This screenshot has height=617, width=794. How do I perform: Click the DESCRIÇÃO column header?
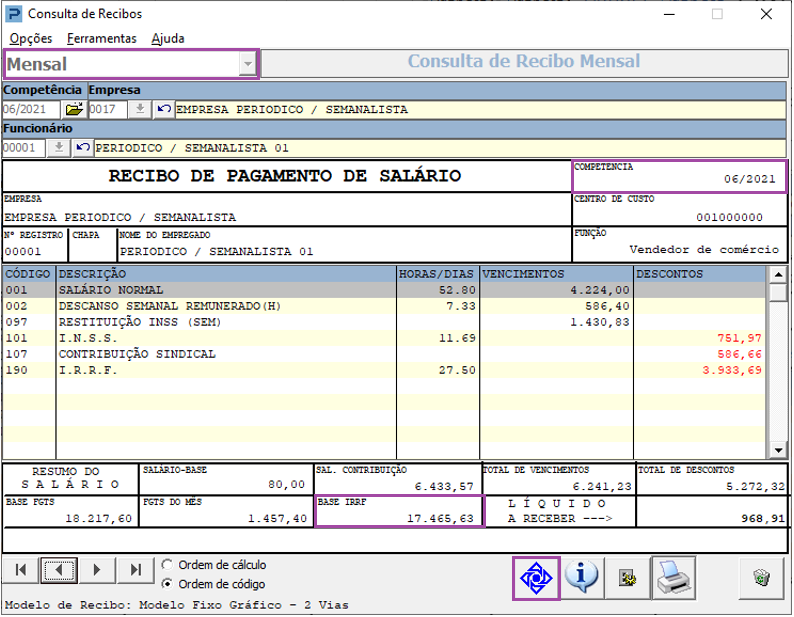click(x=226, y=274)
